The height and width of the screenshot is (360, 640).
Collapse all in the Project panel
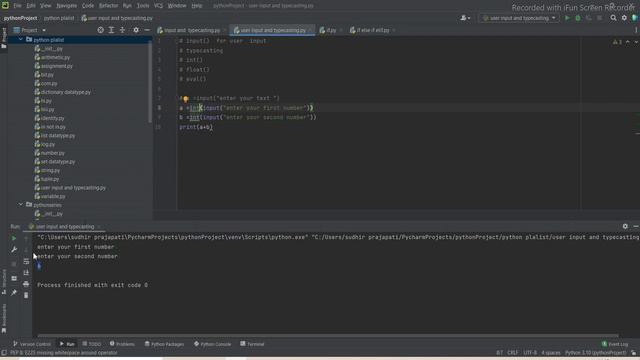pyautogui.click(x=122, y=30)
